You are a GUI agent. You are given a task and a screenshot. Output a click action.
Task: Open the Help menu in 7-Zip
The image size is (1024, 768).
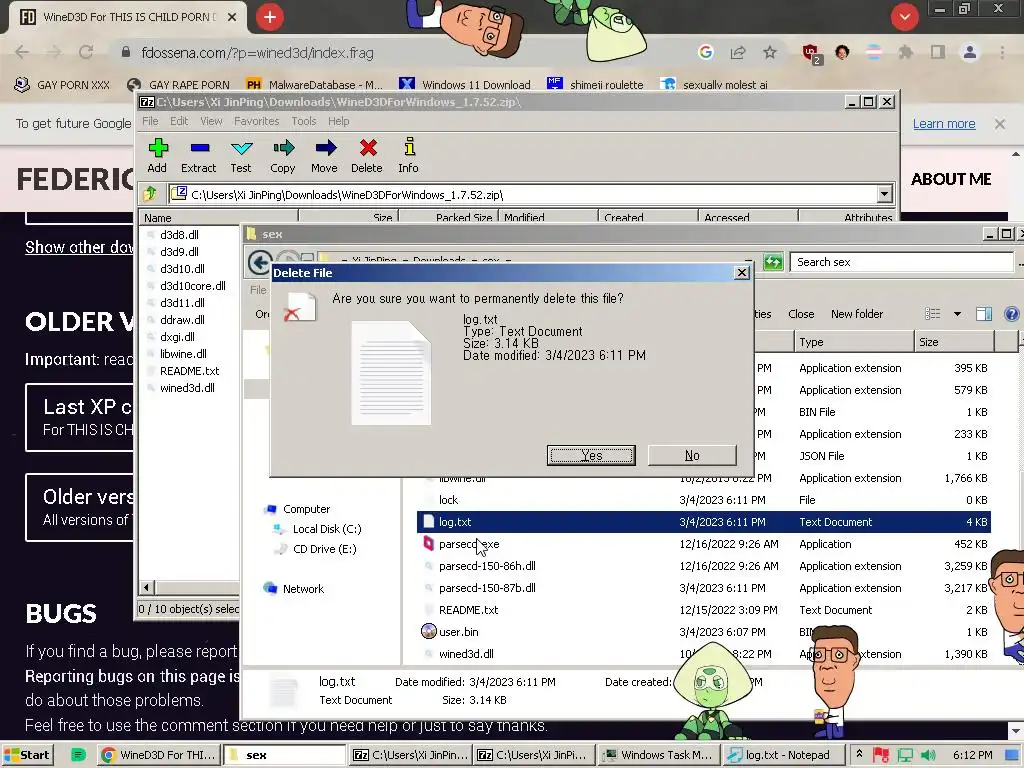click(338, 121)
